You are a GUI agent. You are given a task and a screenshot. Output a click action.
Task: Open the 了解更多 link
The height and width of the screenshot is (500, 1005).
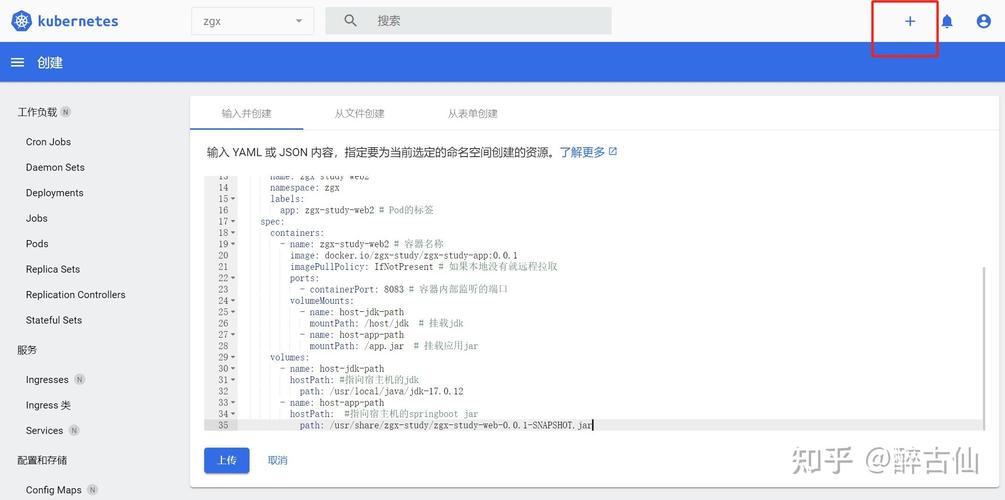point(582,152)
